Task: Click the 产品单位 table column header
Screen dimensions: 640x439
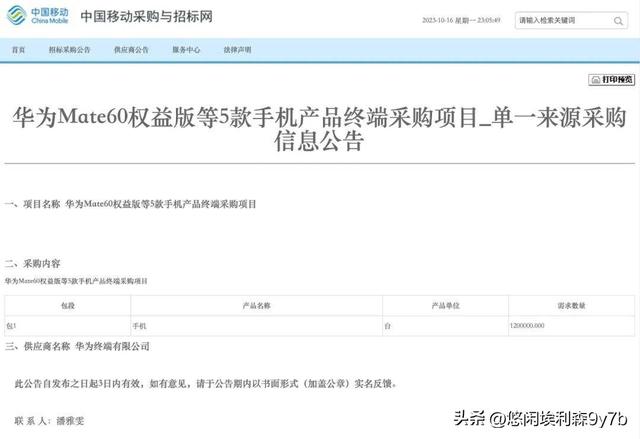Action: pyautogui.click(x=445, y=306)
